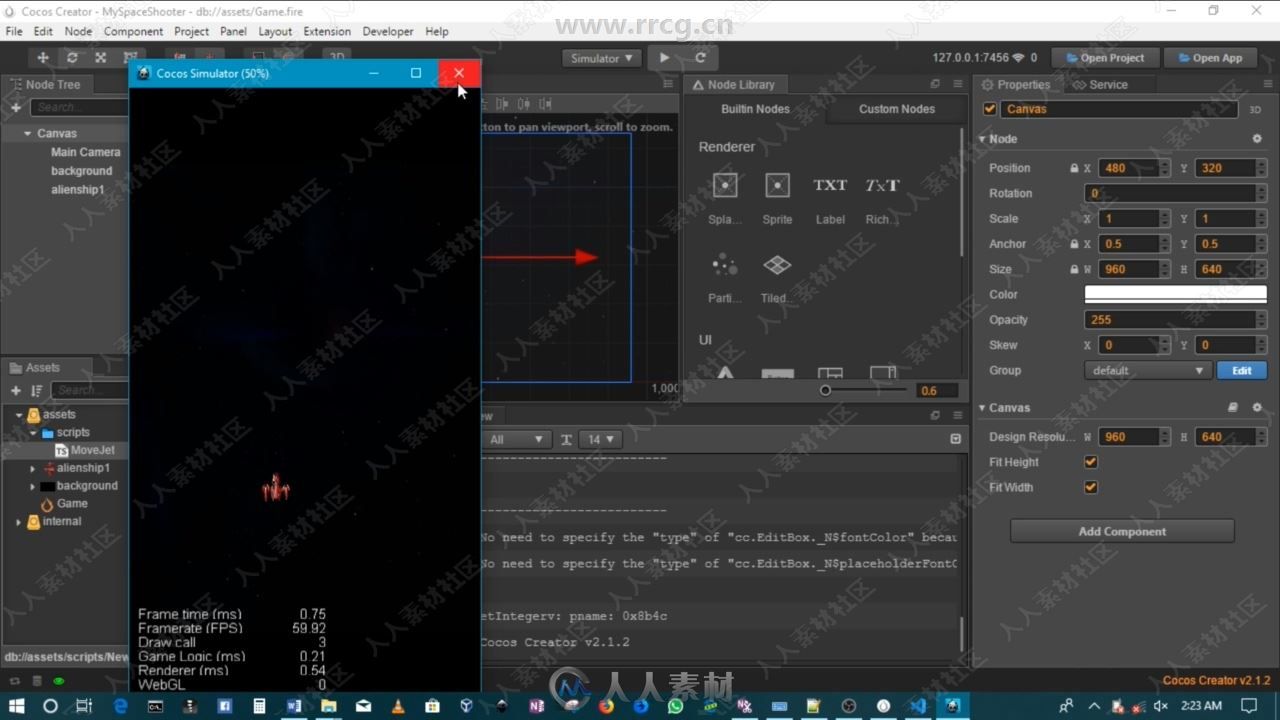This screenshot has width=1280, height=720.
Task: Toggle the Position lock icon
Action: [x=1074, y=168]
